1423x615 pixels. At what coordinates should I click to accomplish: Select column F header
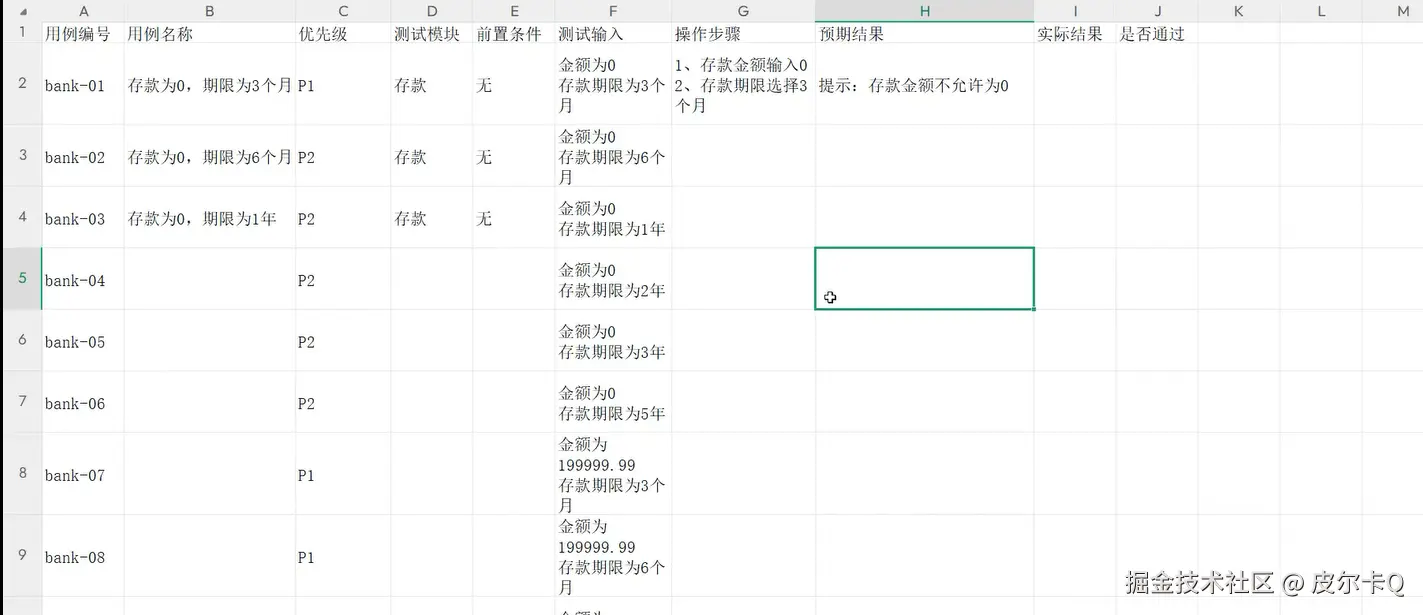[x=613, y=11]
